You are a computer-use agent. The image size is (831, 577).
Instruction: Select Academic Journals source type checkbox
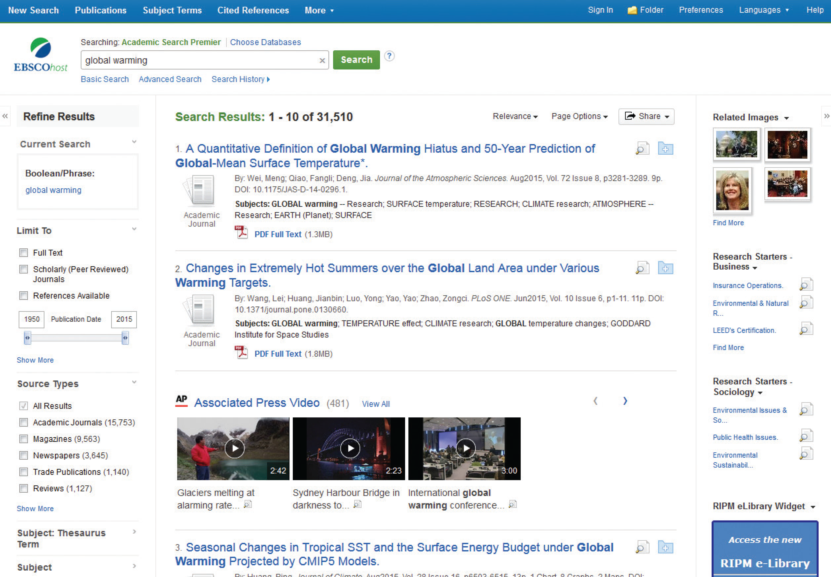click(23, 423)
